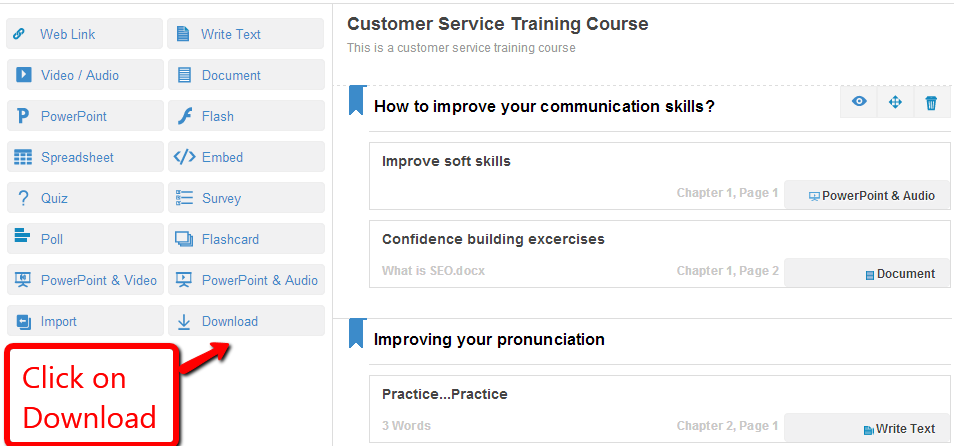Click the bookmark icon beside the communication skills chapter
The height and width of the screenshot is (446, 954).
click(x=356, y=101)
